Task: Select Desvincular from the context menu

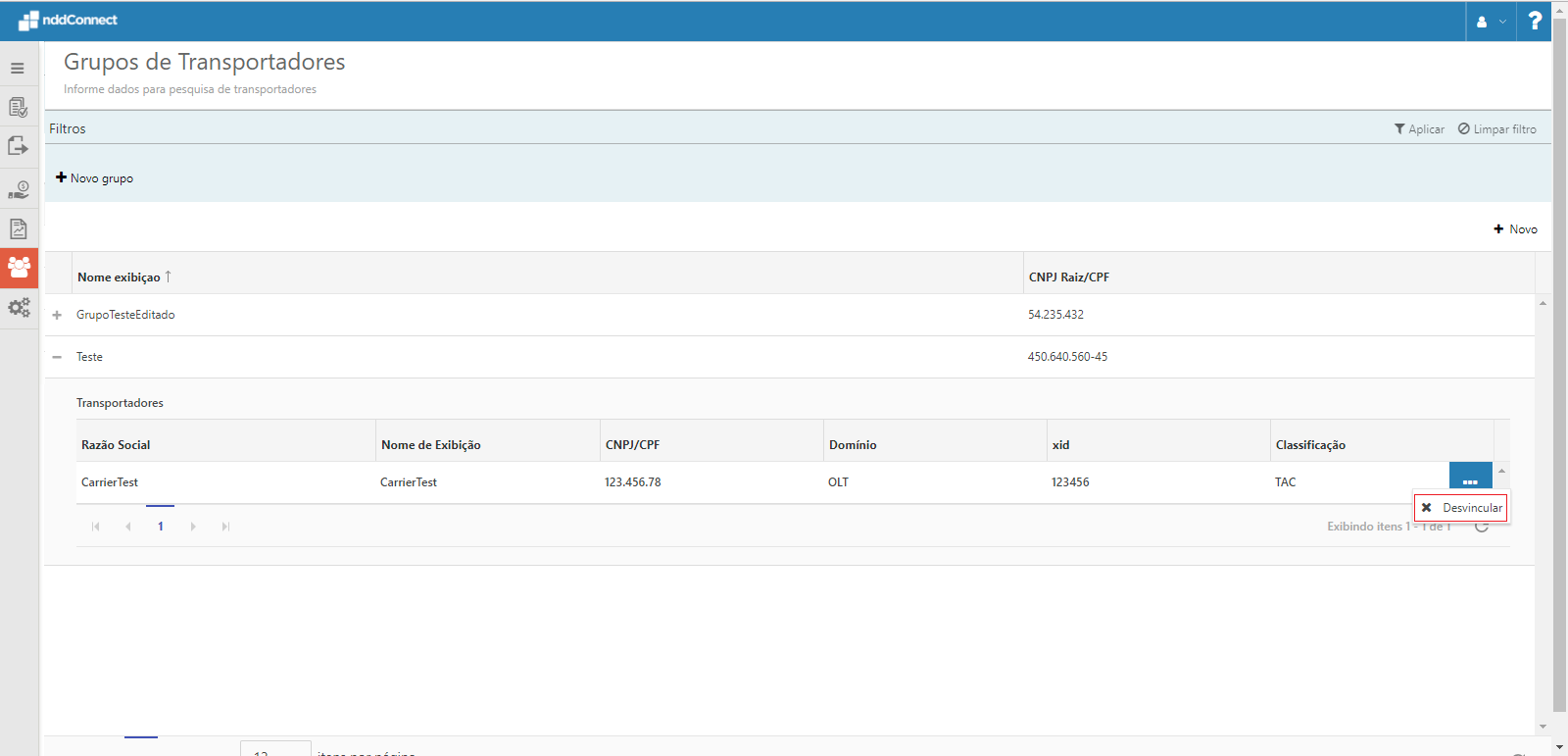Action: point(1461,508)
